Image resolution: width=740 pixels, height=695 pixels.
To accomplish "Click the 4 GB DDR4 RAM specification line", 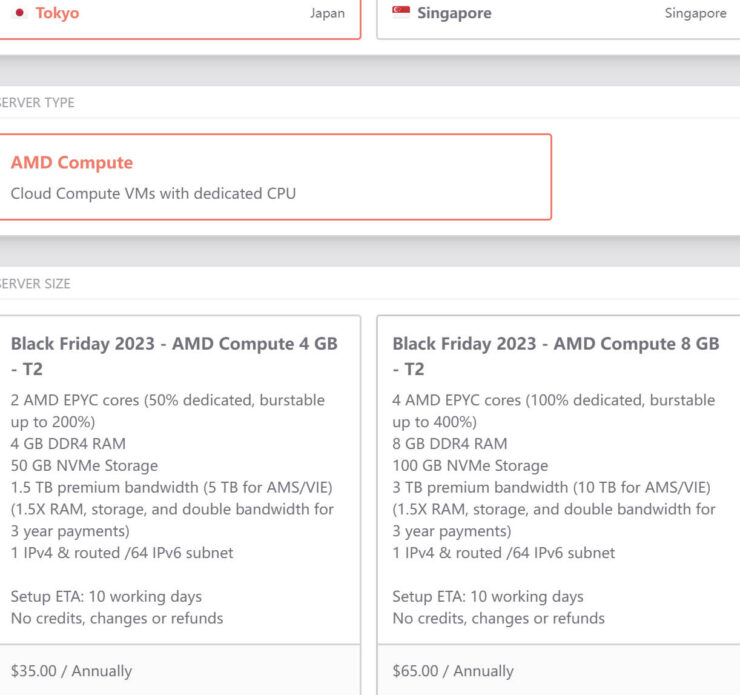I will (x=68, y=444).
